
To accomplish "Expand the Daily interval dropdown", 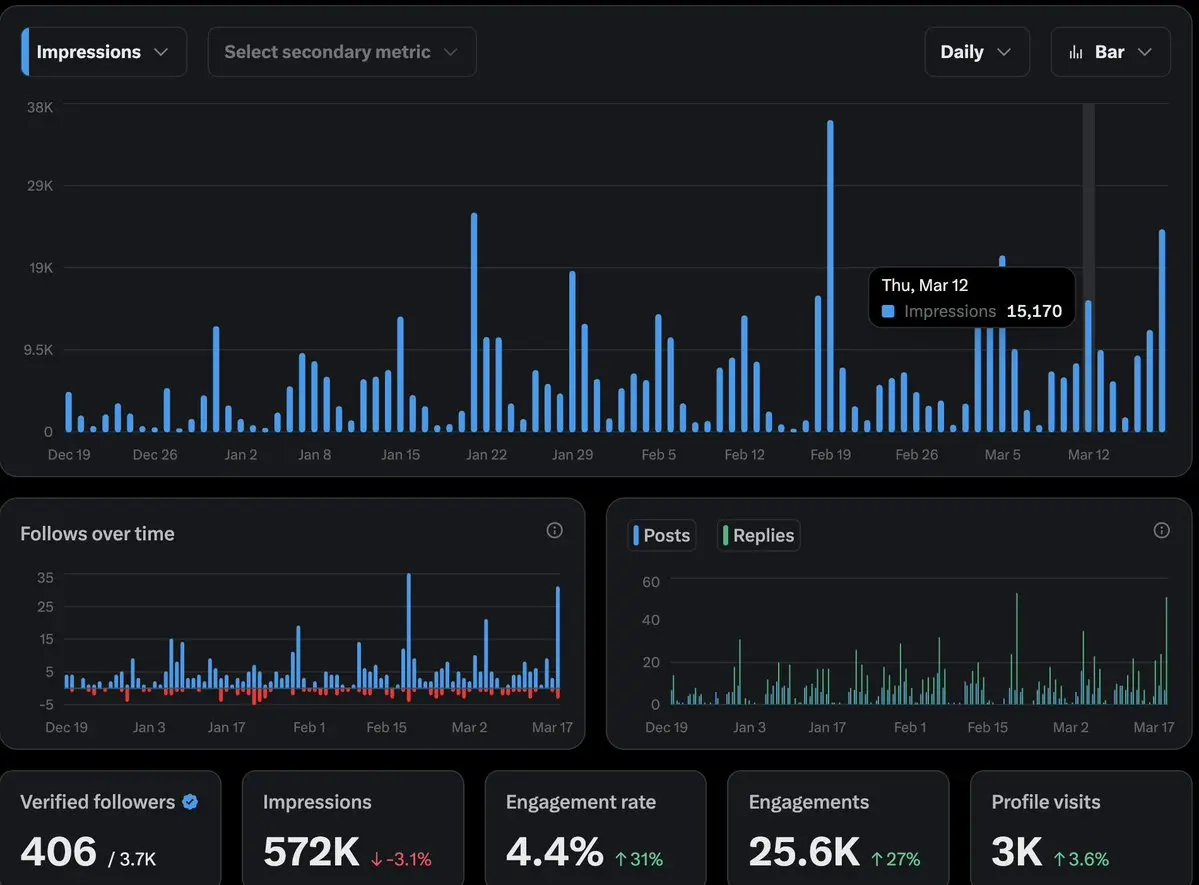I will [x=976, y=52].
